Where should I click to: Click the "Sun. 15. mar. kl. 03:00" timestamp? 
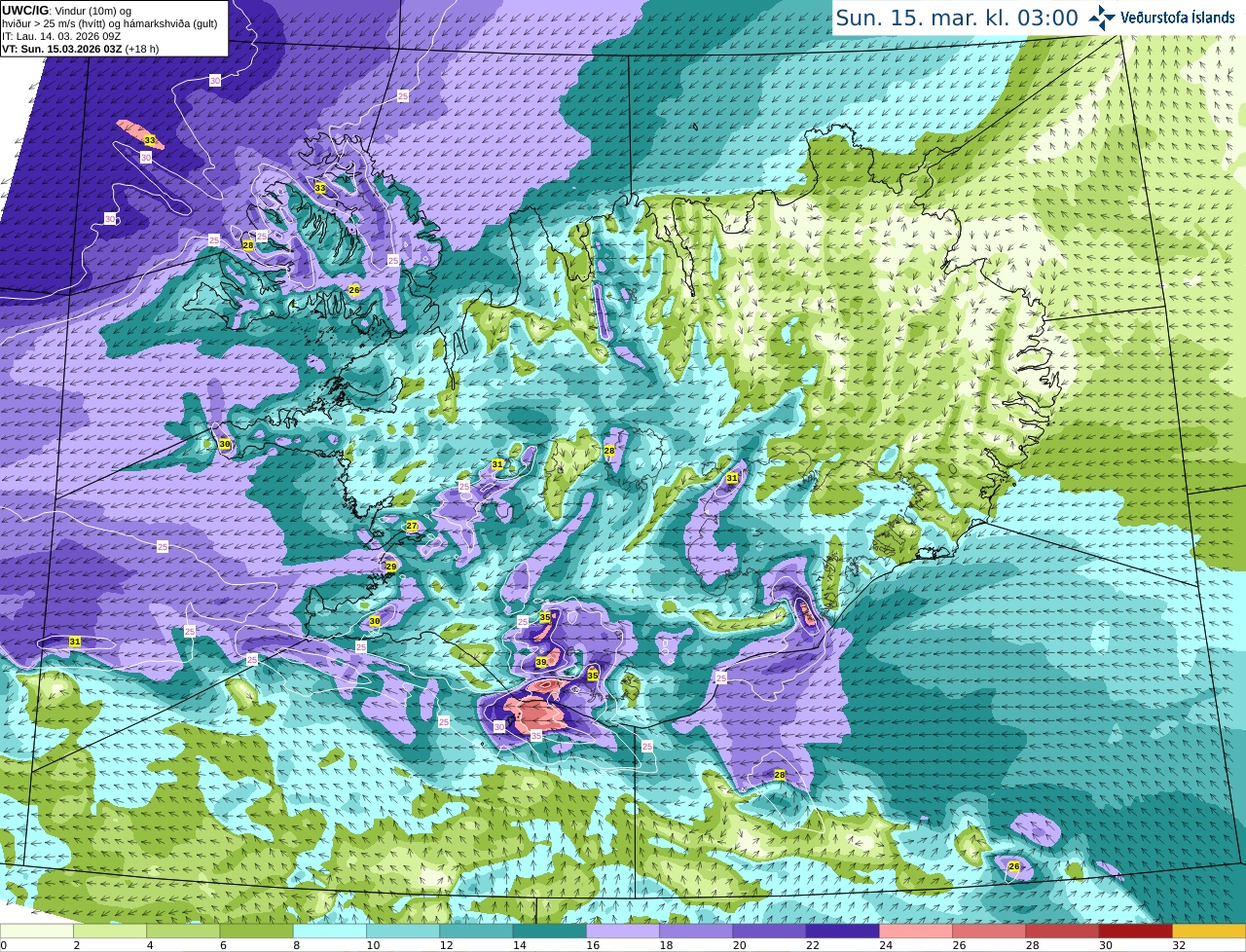957,18
